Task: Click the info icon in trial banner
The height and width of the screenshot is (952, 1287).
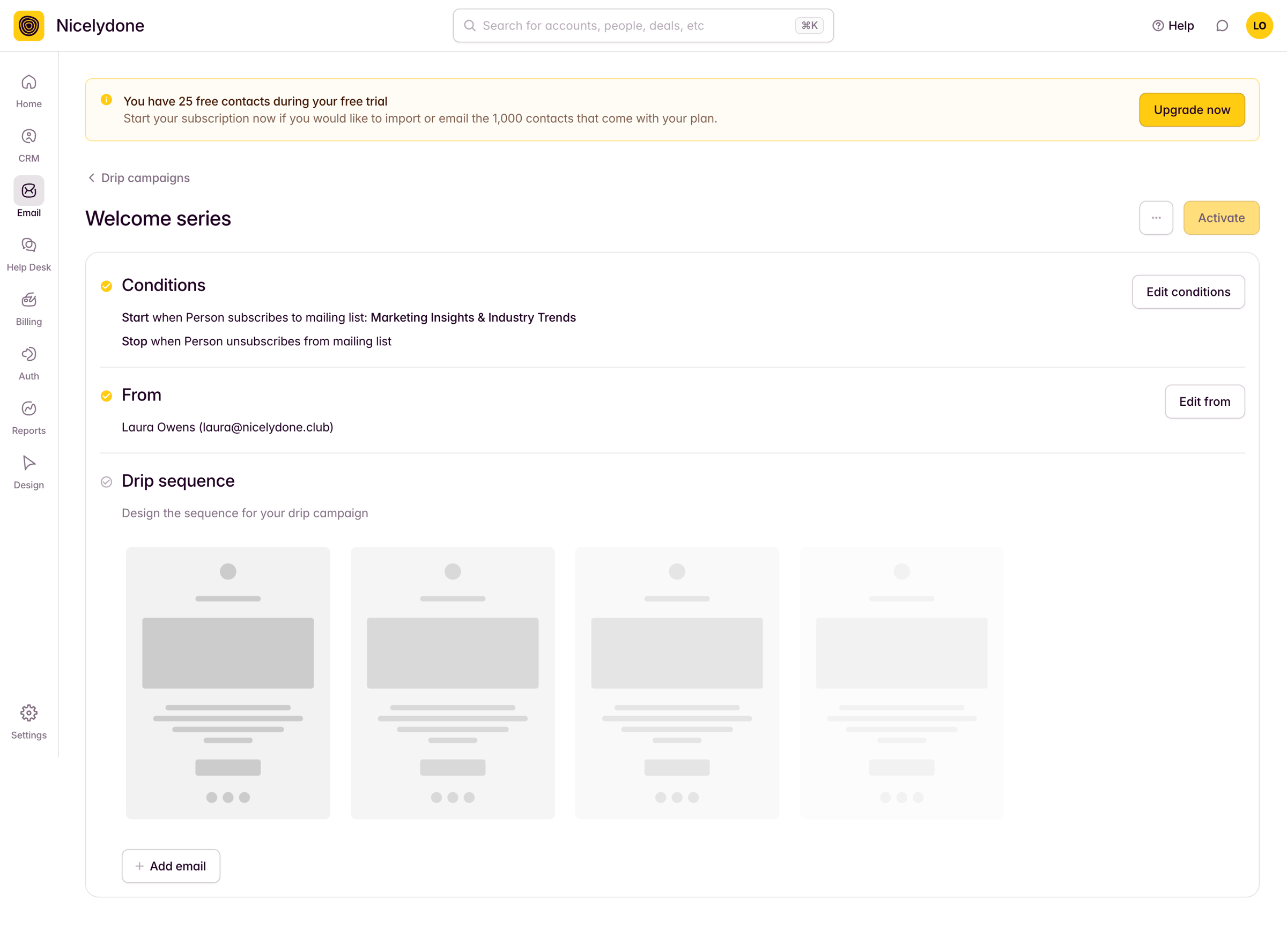Action: (x=107, y=100)
